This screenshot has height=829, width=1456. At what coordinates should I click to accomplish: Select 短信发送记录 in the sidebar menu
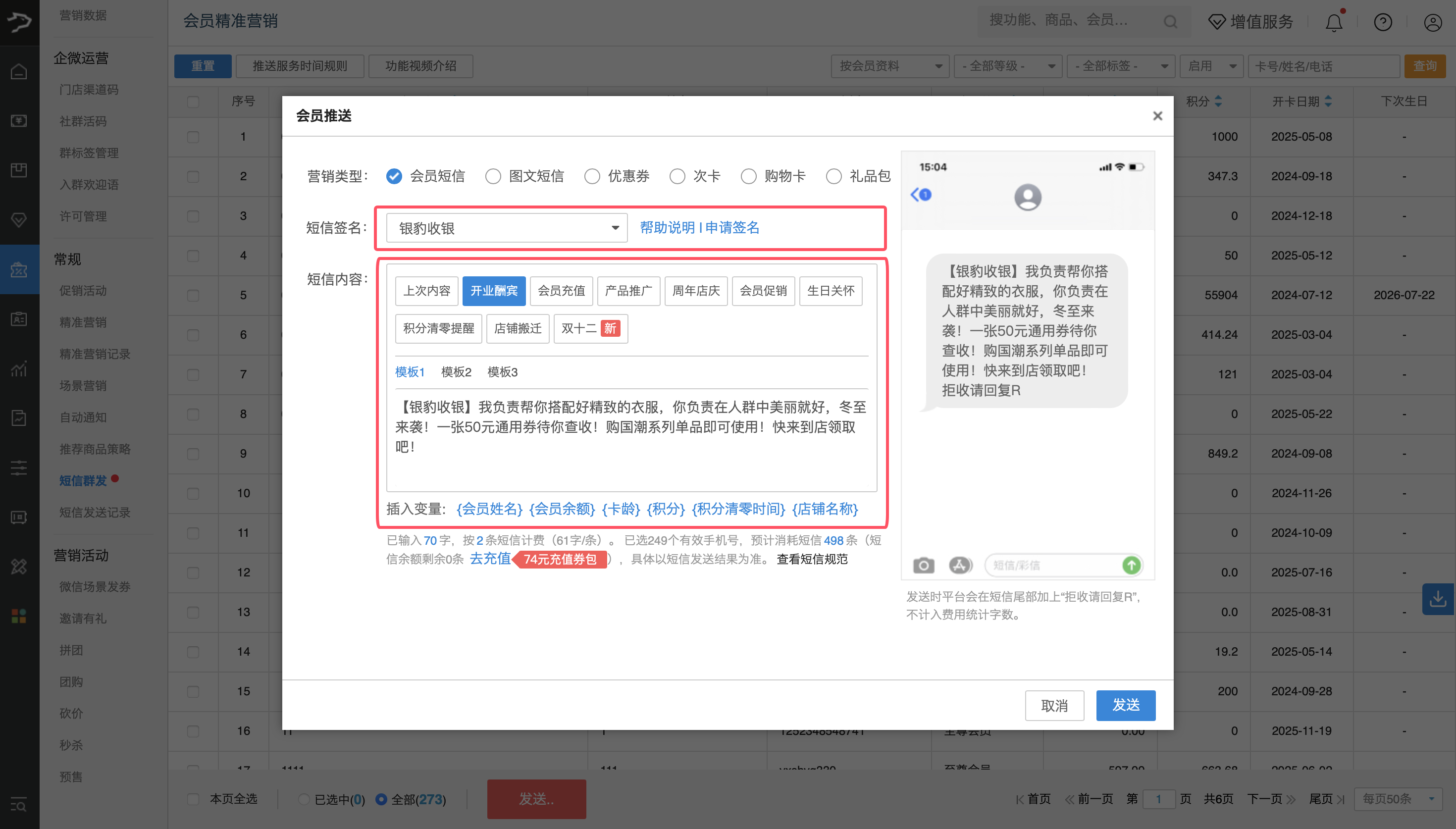(x=96, y=512)
